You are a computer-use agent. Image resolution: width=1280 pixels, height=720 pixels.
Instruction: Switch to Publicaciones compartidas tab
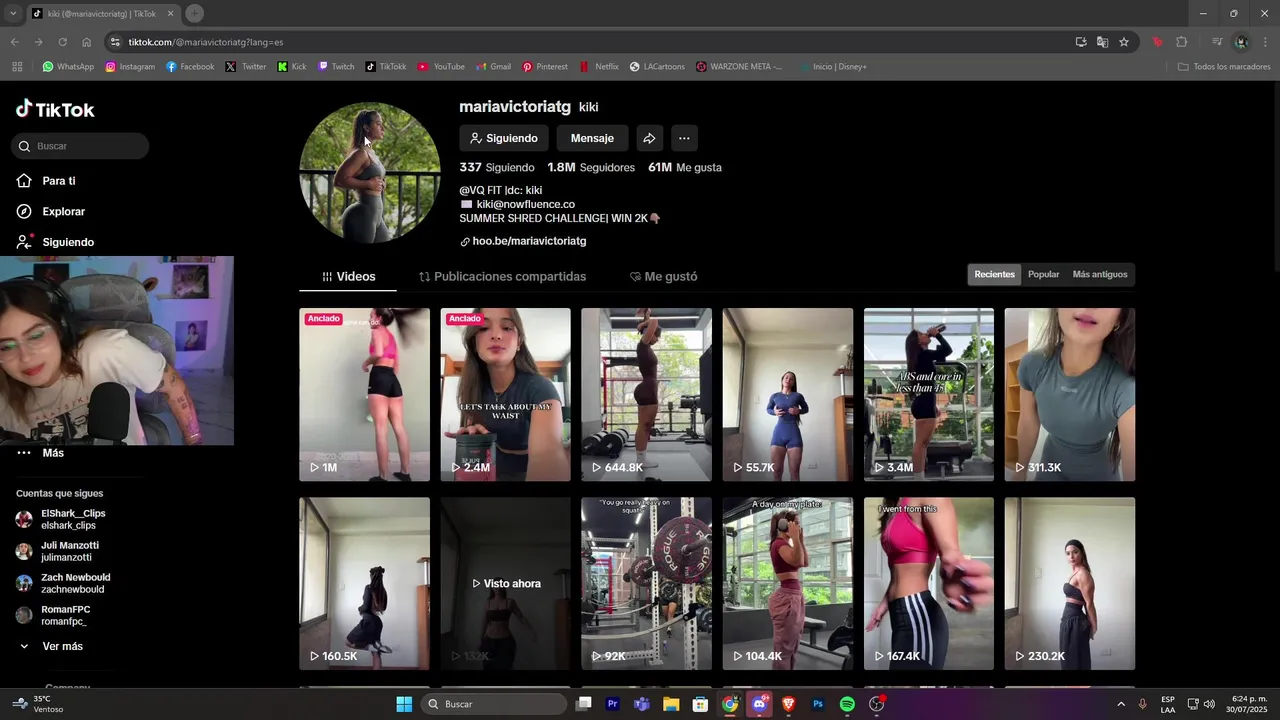[x=502, y=277]
